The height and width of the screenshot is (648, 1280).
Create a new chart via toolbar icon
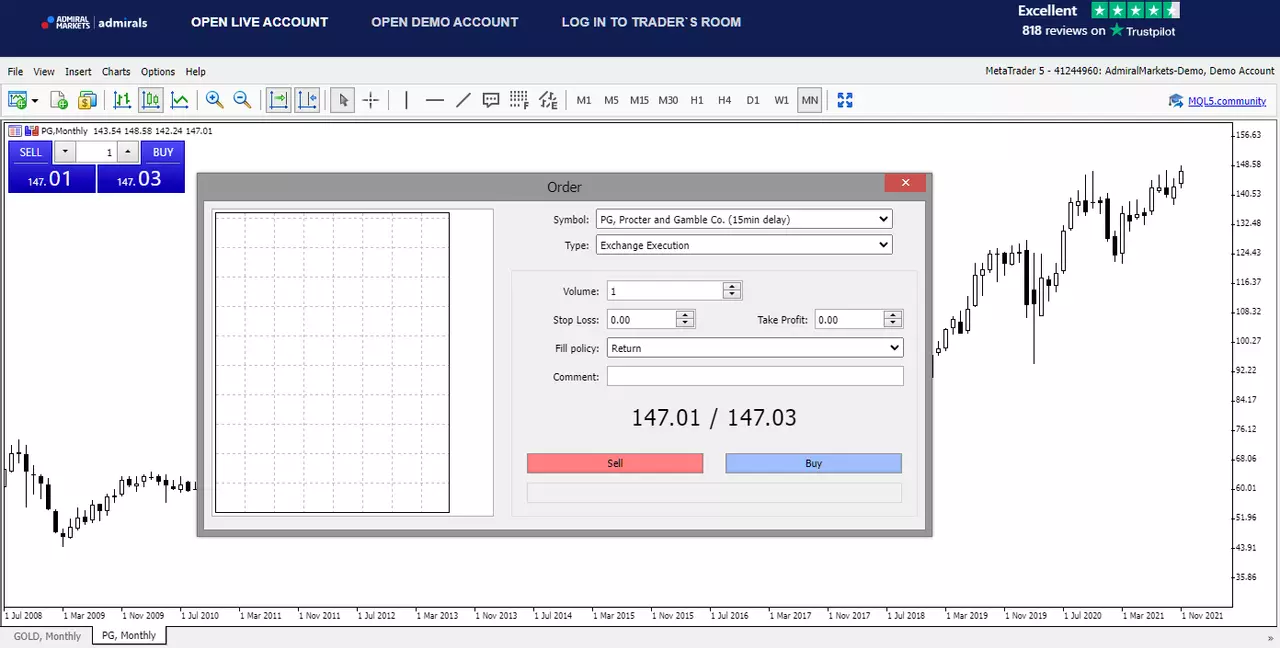coord(17,100)
